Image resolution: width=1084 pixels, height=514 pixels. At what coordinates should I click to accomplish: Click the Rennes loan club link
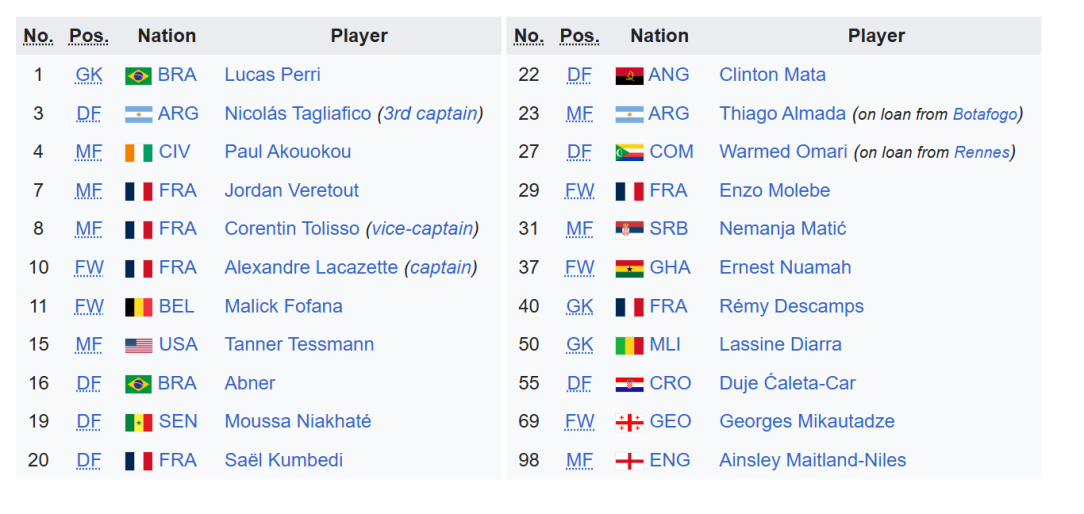[982, 153]
